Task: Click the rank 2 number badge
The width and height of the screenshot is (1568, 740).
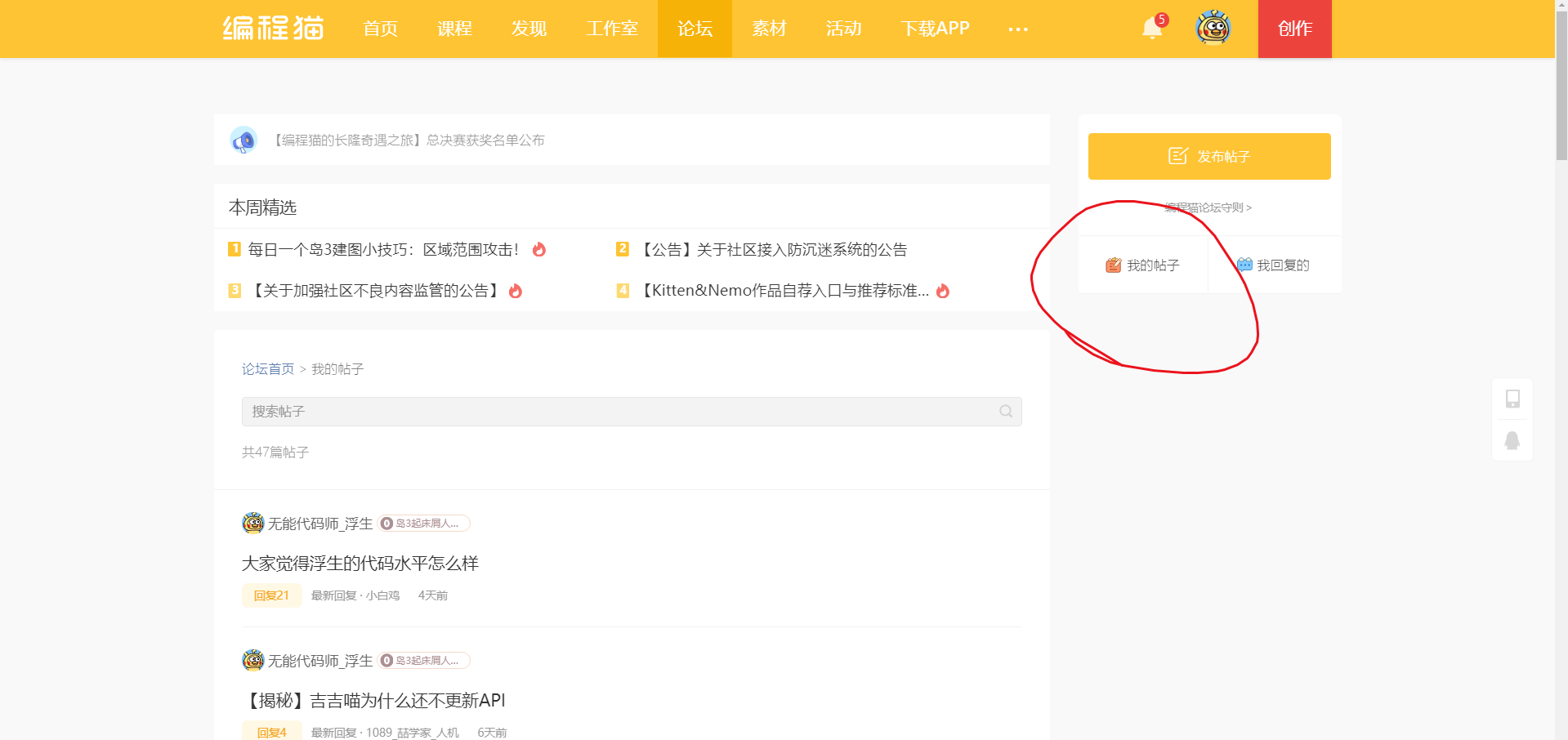Action: click(x=623, y=248)
